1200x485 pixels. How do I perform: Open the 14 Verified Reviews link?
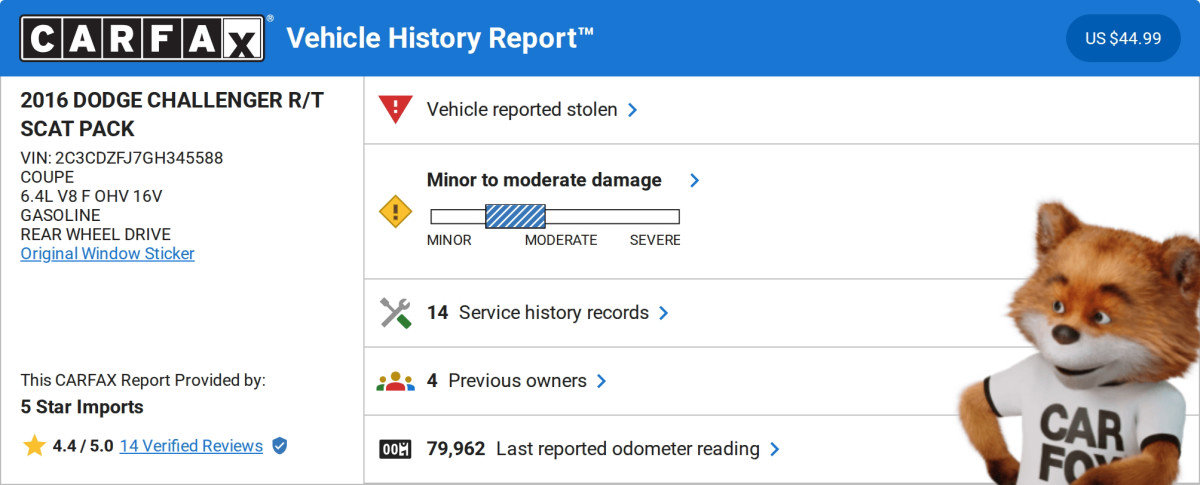click(x=191, y=446)
